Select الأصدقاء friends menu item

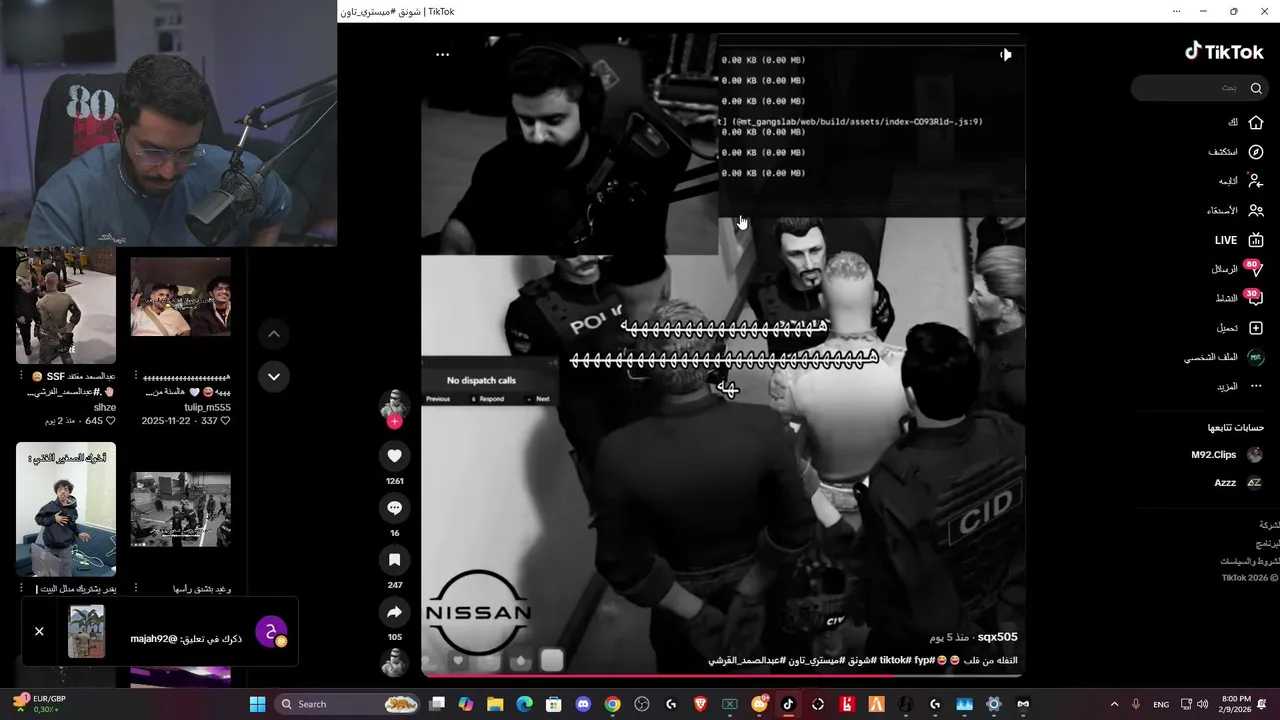[1222, 211]
